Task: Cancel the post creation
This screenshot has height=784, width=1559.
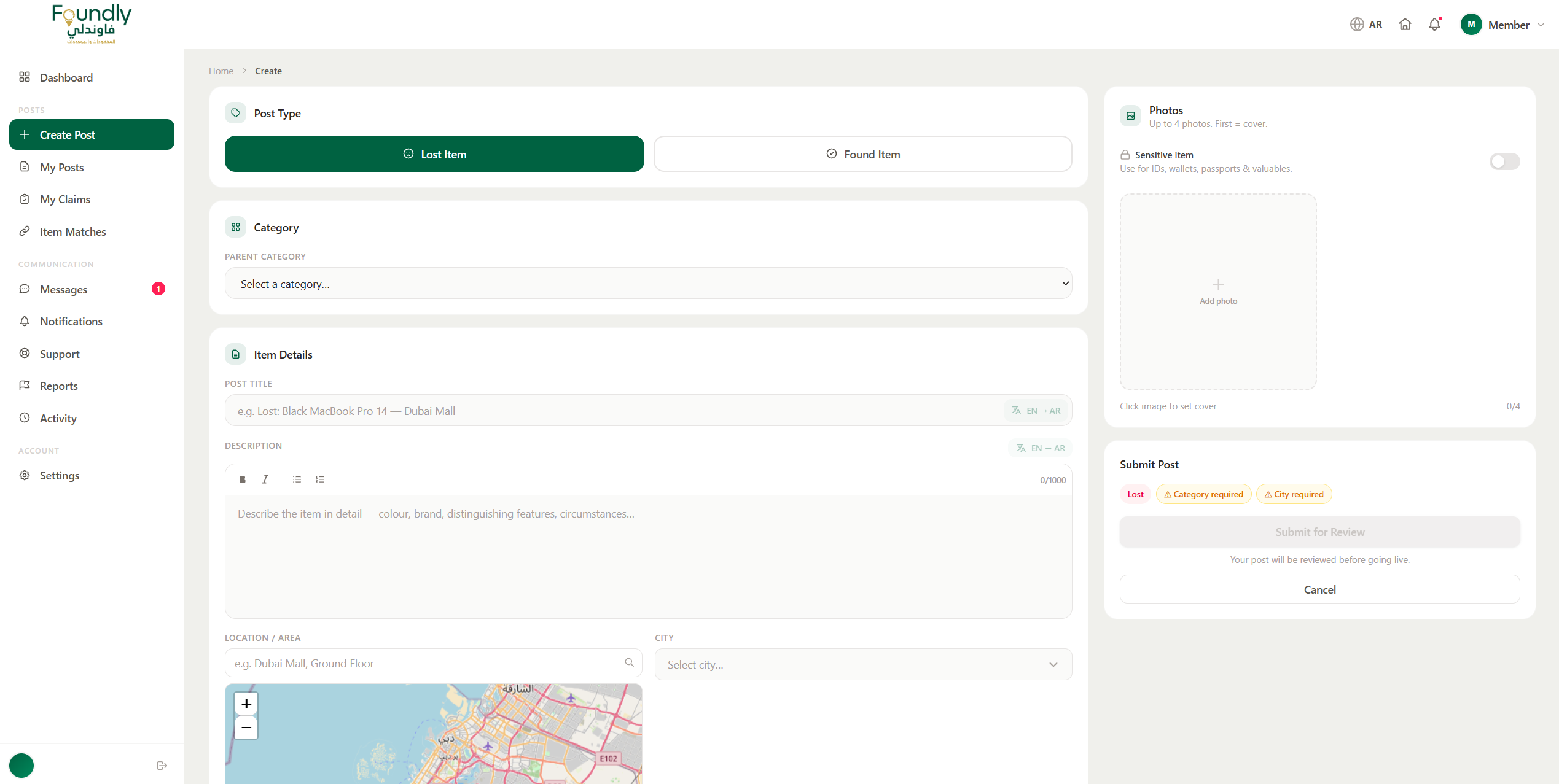Action: 1319,589
